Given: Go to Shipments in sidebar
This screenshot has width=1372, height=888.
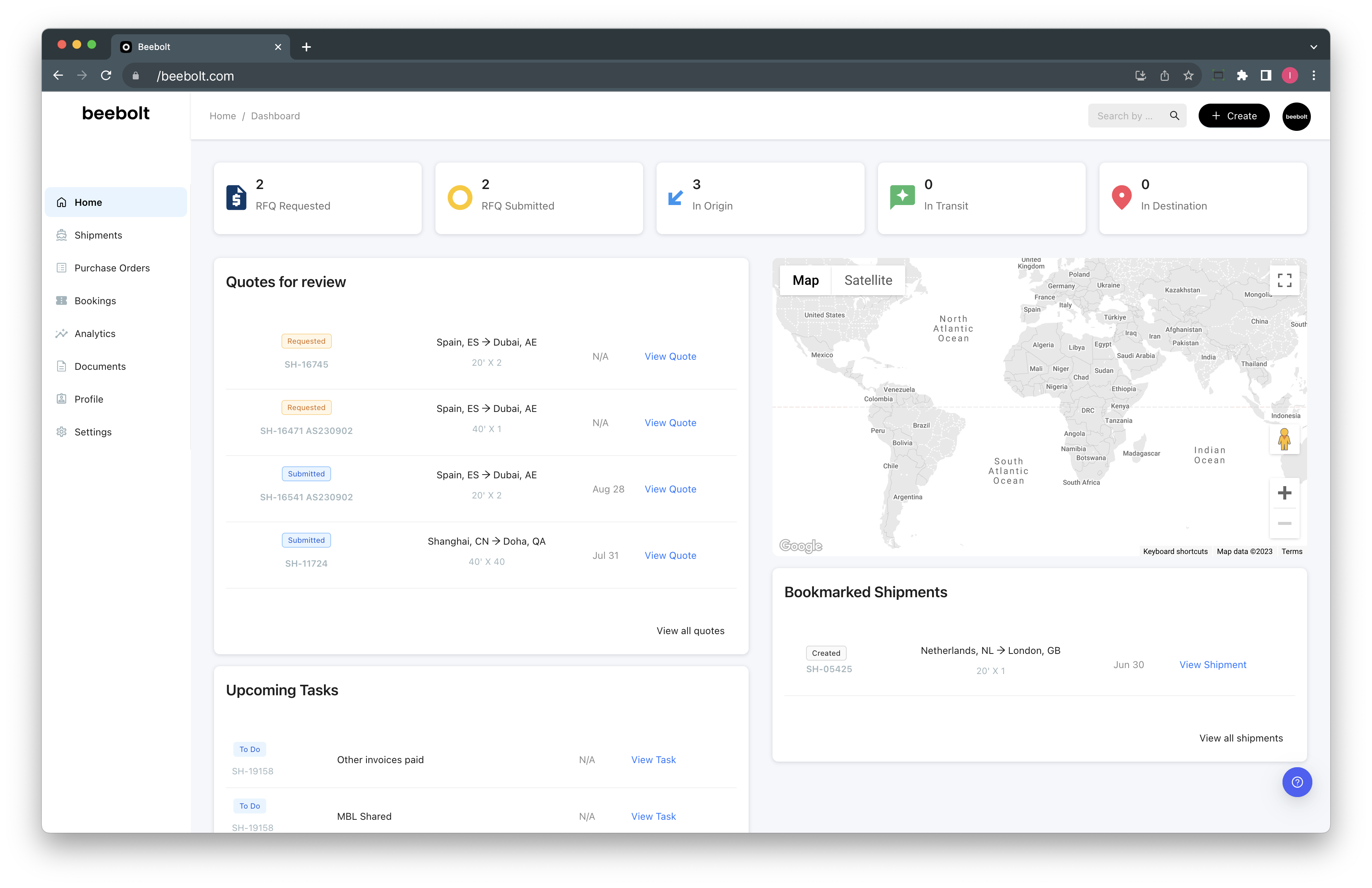Looking at the screenshot, I should pyautogui.click(x=98, y=235).
